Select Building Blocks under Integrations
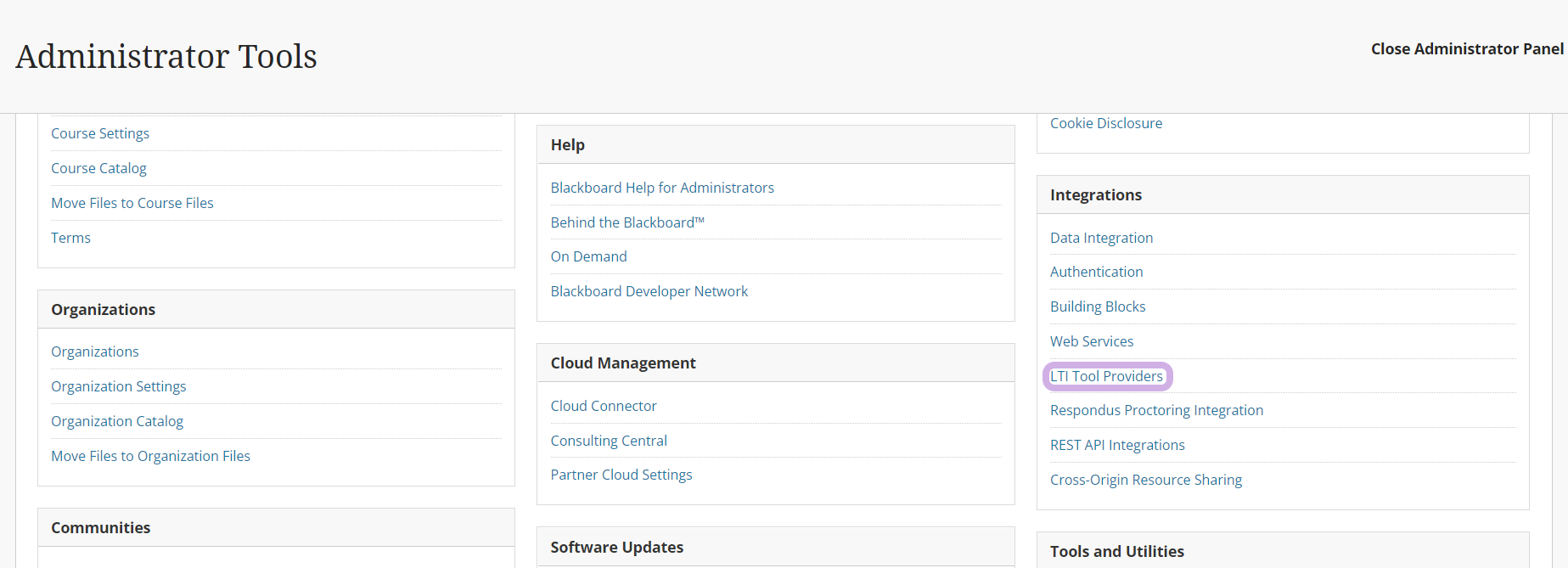The image size is (1568, 568). point(1098,306)
